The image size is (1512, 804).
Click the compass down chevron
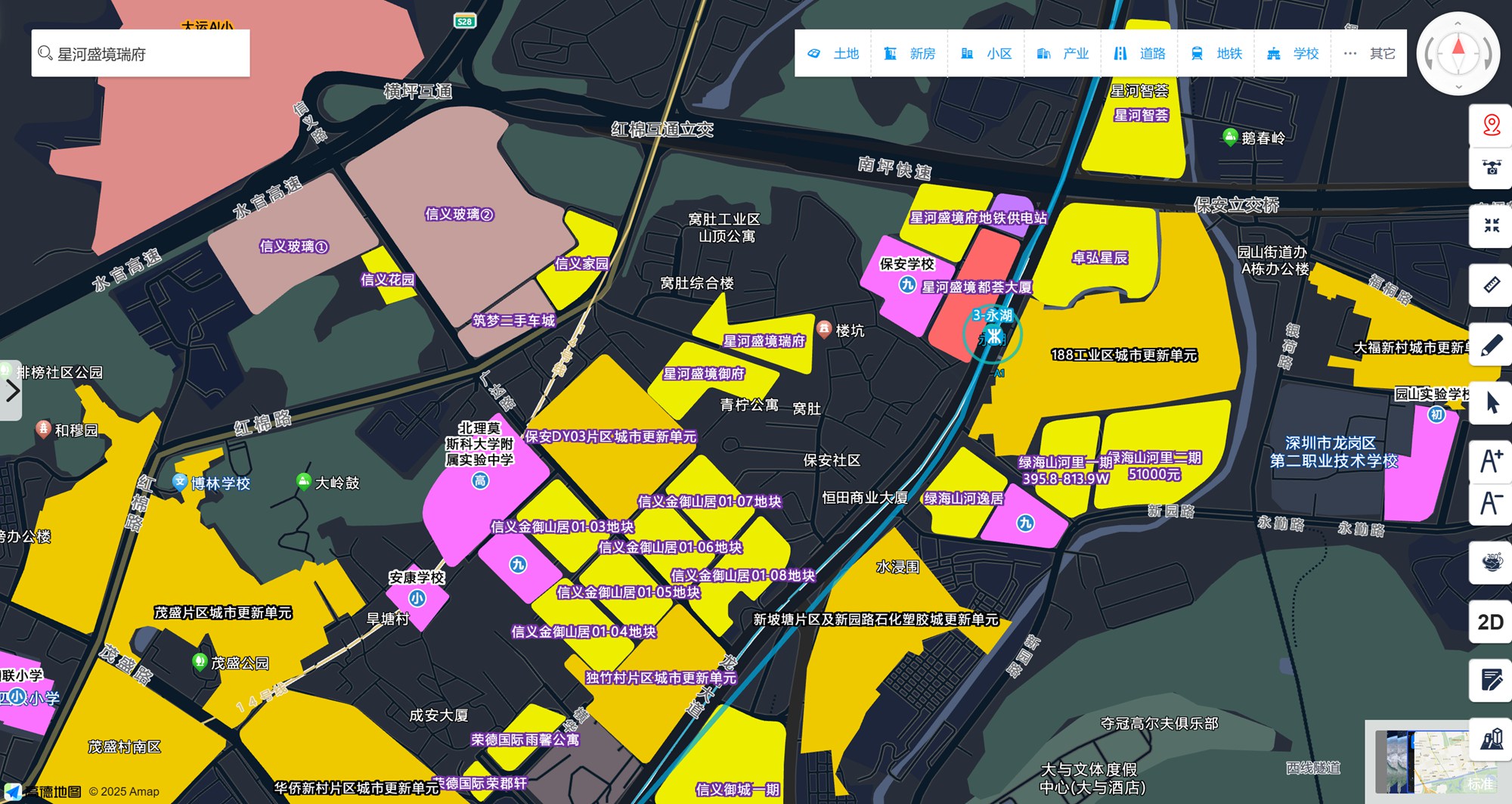pos(1458,87)
